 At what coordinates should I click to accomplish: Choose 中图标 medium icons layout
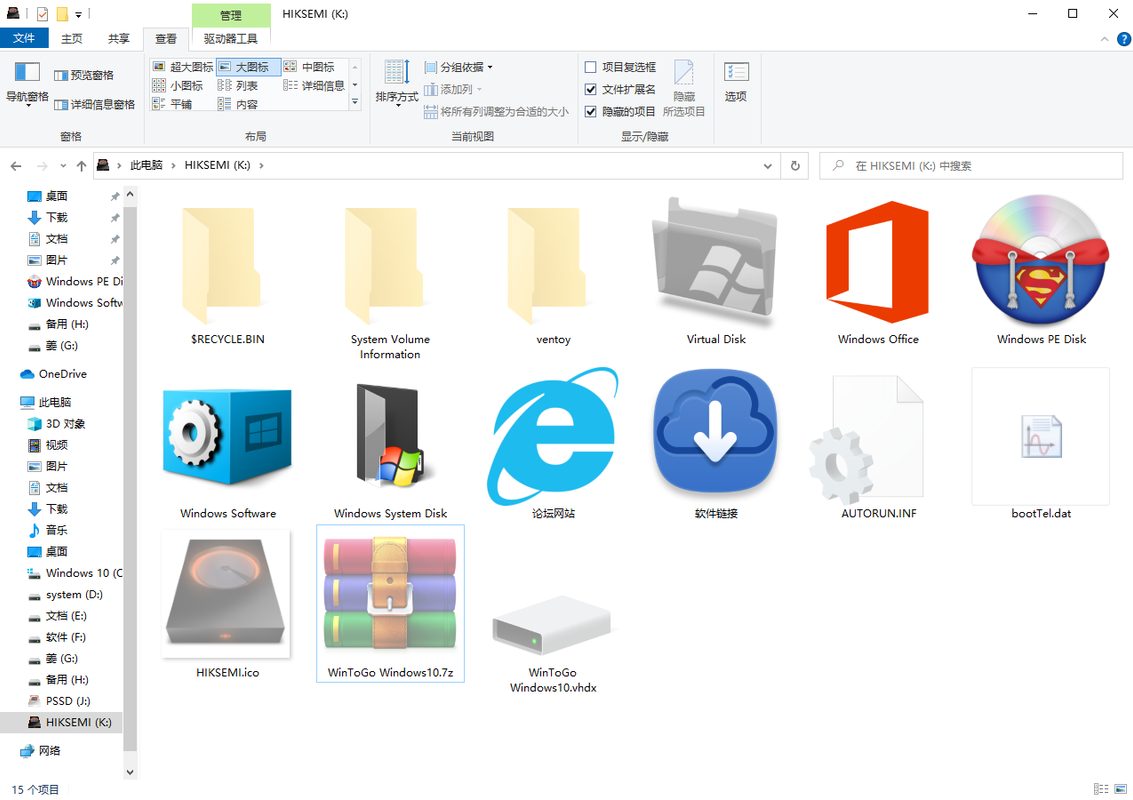point(309,67)
